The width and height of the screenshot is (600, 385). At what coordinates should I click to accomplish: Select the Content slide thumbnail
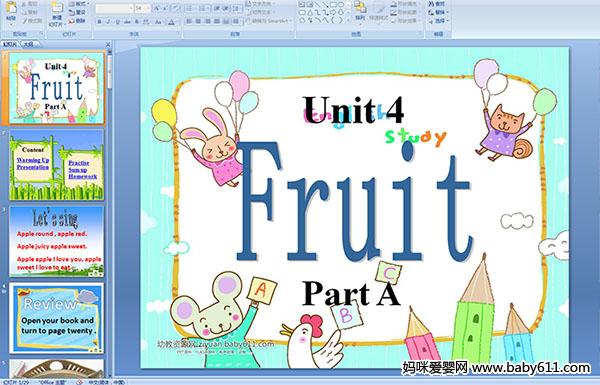(x=57, y=165)
